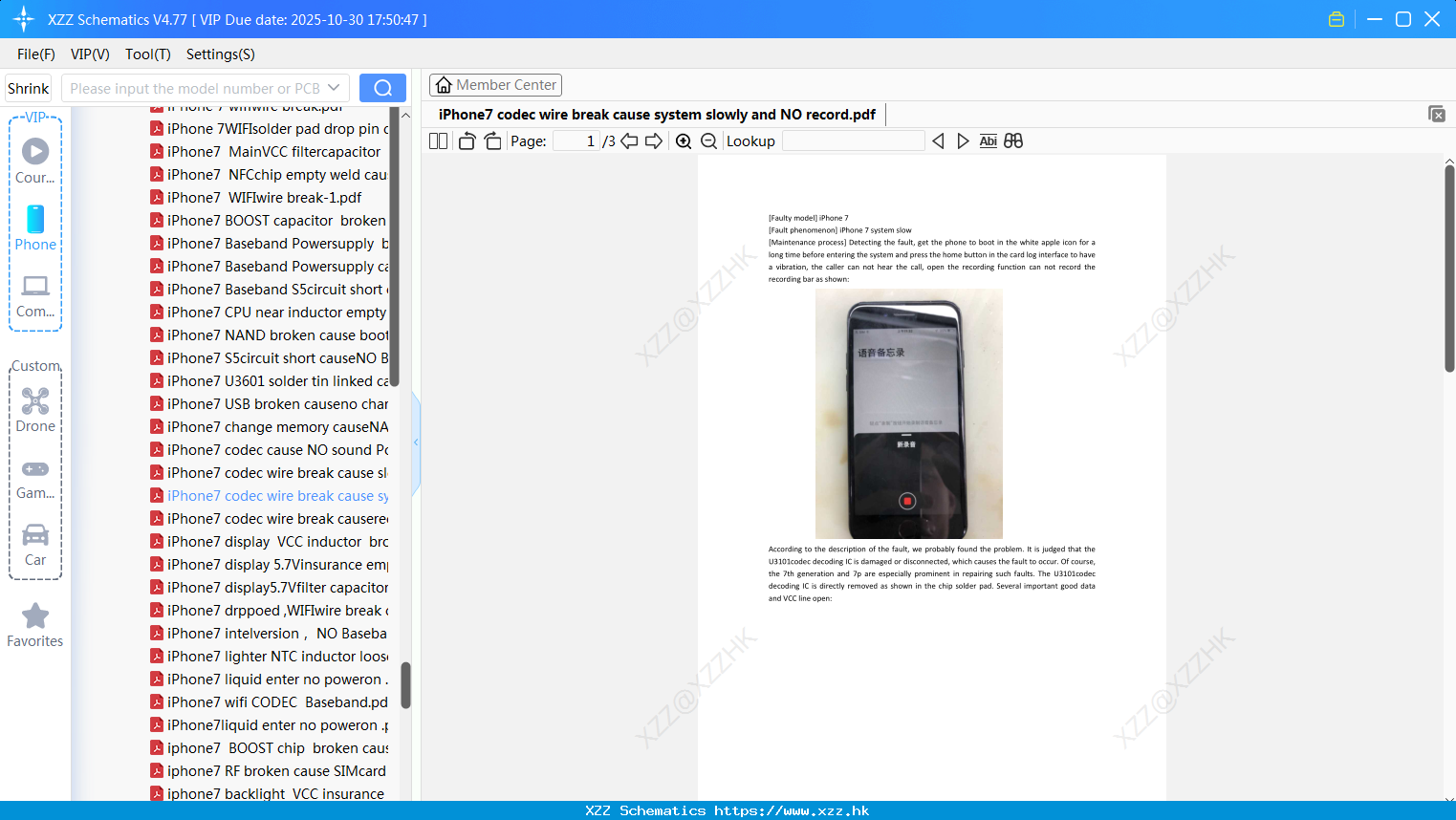Zoom in on the PDF
The height and width of the screenshot is (820, 1456).
pyautogui.click(x=684, y=141)
